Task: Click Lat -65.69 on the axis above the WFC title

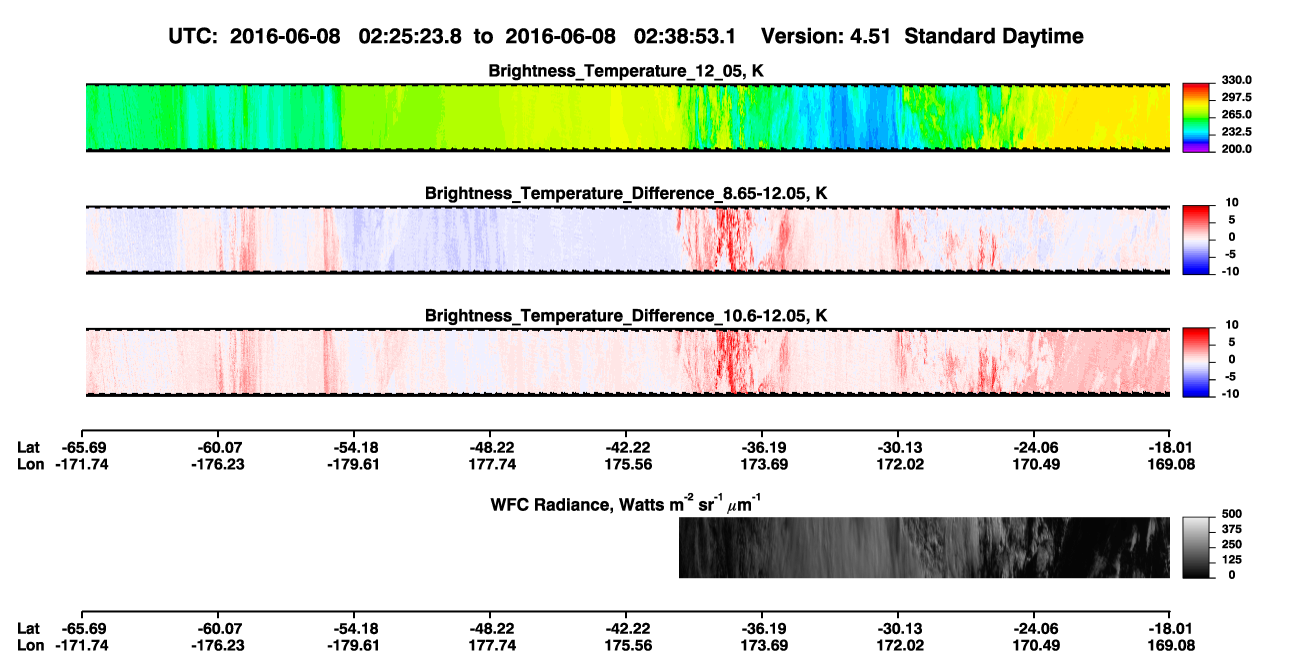Action: pyautogui.click(x=84, y=447)
